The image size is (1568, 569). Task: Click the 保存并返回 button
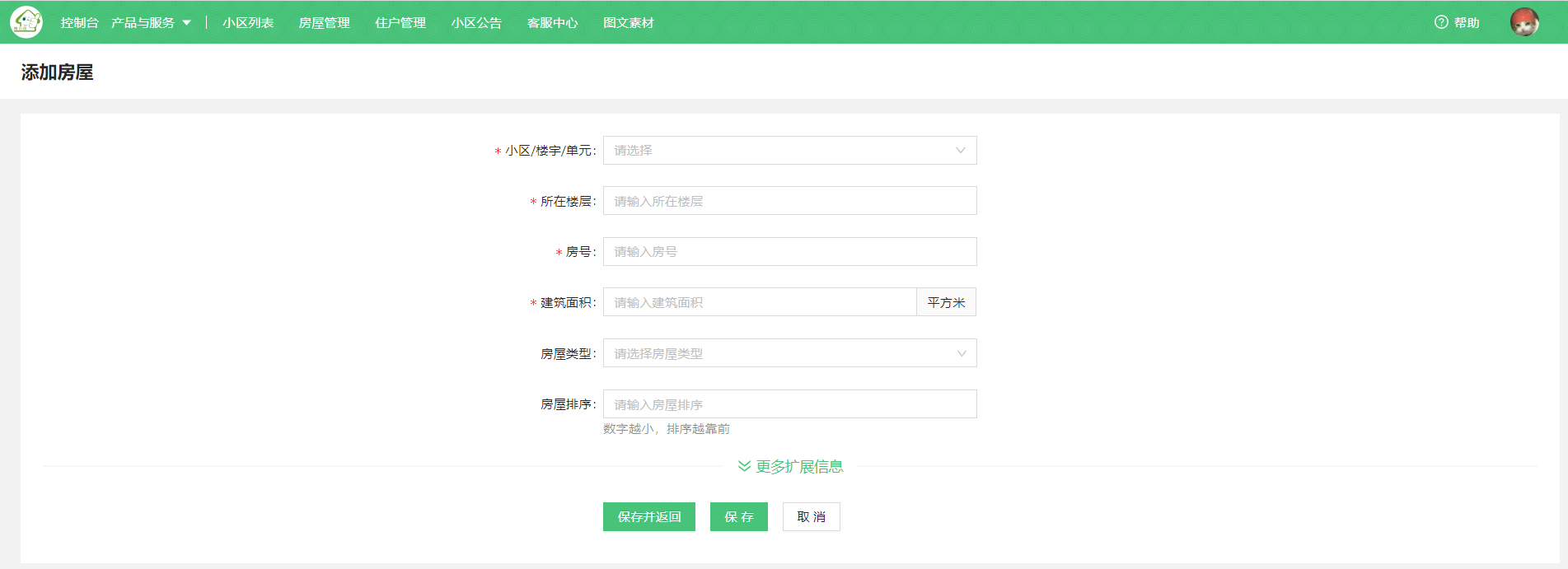(649, 517)
